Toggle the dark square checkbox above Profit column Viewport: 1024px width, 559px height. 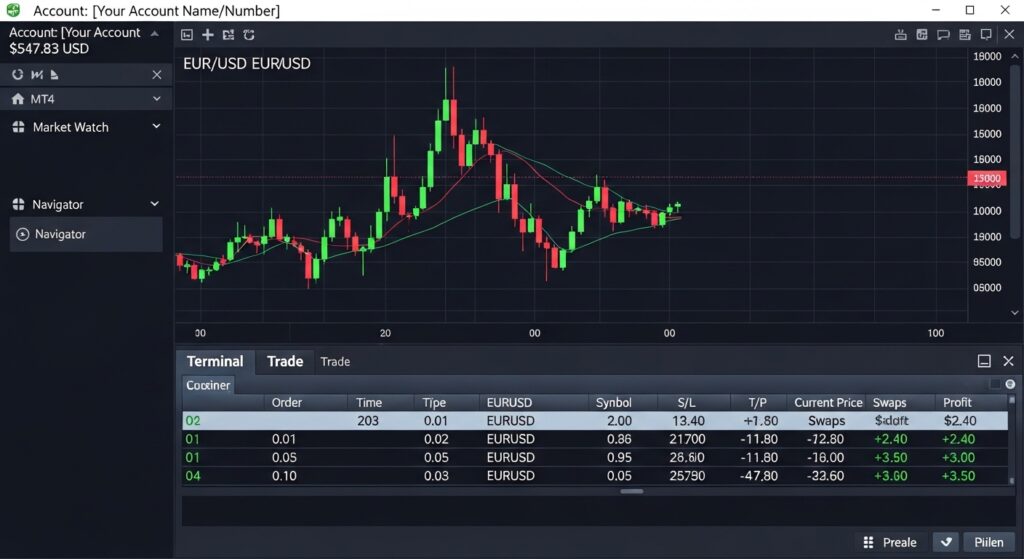[995, 384]
